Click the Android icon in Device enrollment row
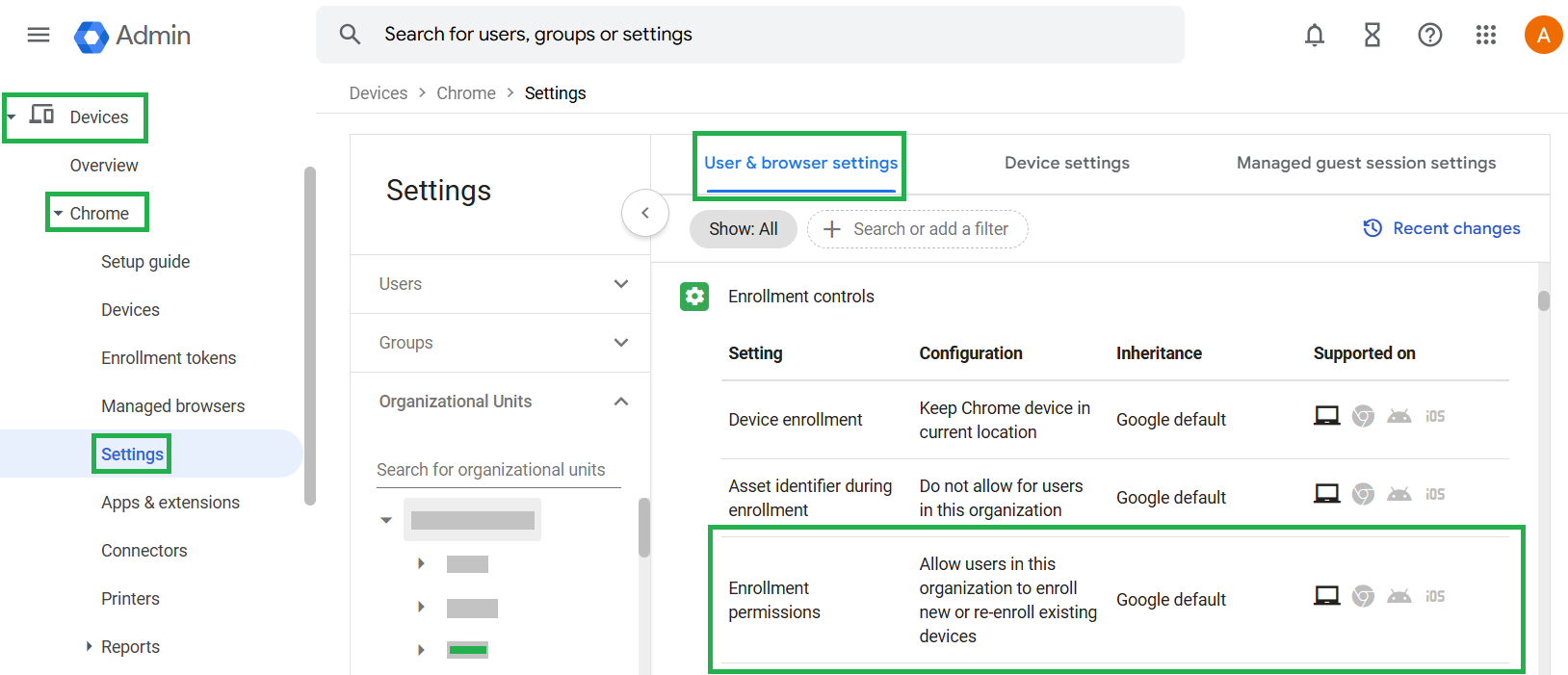This screenshot has height=675, width=1568. [x=1399, y=416]
